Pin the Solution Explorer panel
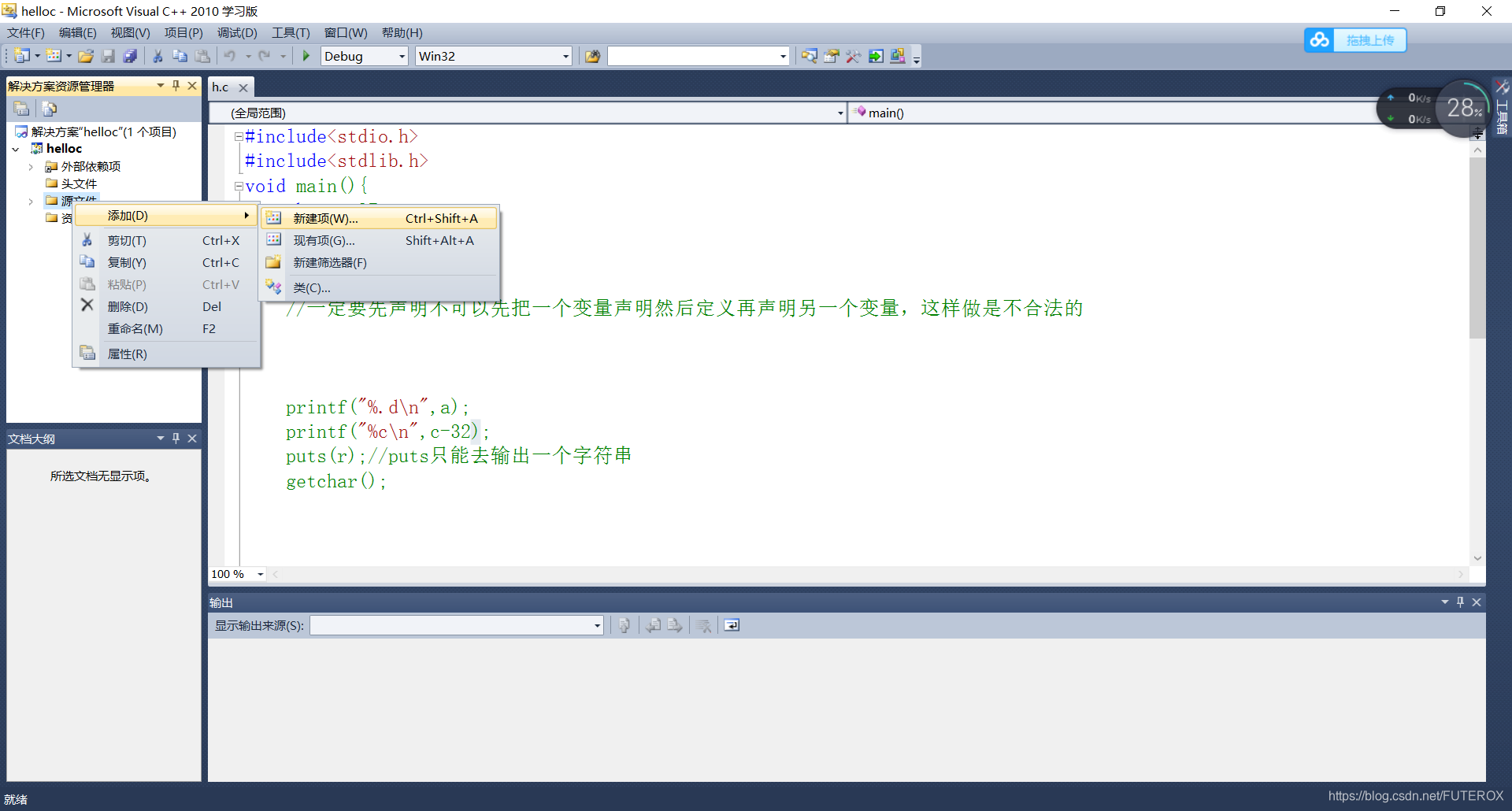Screen dimensions: 1512x811 (176, 86)
